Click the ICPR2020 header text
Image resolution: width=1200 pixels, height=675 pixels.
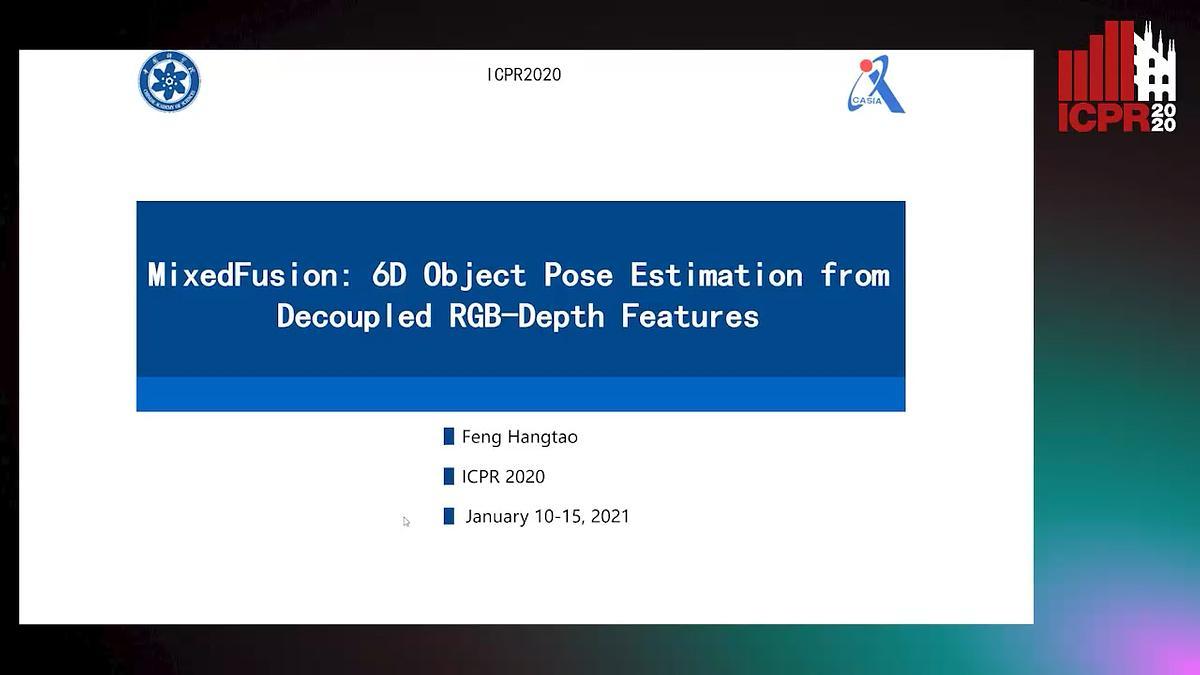[524, 75]
